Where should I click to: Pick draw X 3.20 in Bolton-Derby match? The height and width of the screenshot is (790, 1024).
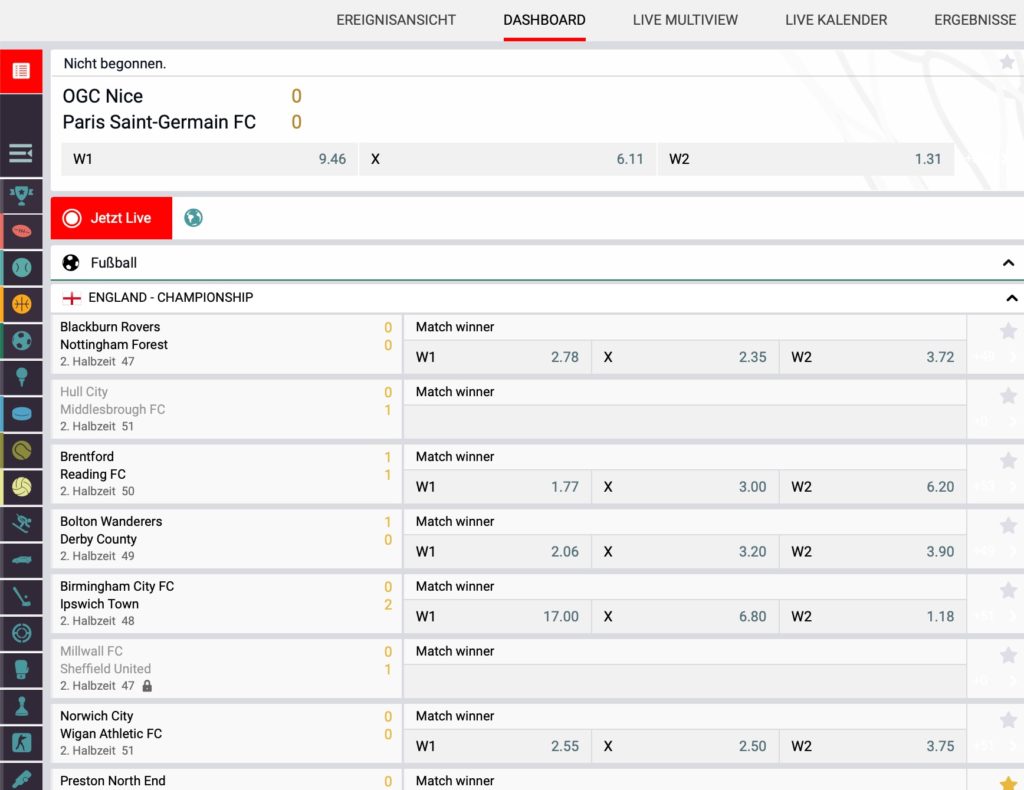[x=685, y=552]
